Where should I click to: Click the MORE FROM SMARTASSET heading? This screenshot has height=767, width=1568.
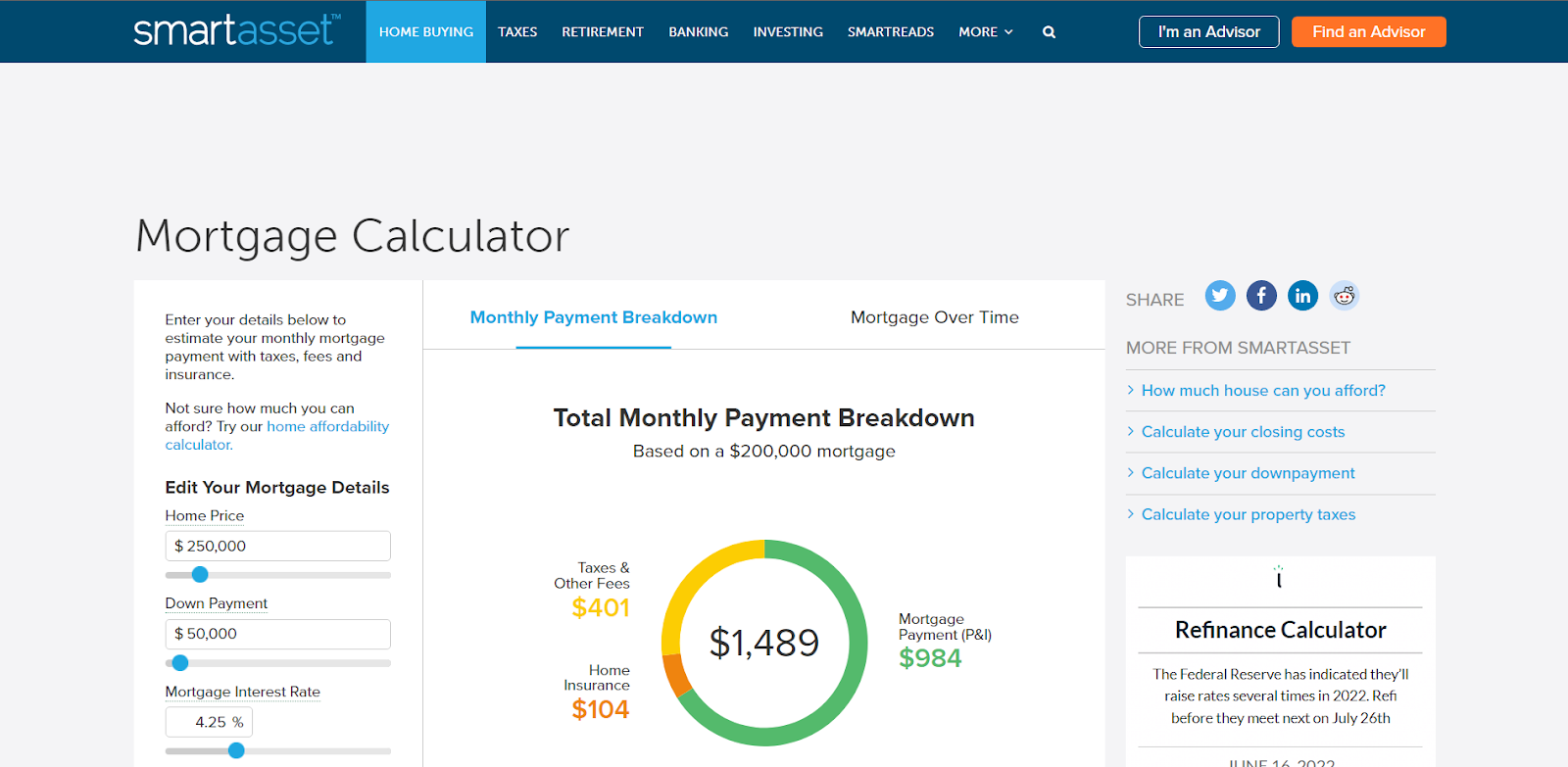click(x=1238, y=348)
